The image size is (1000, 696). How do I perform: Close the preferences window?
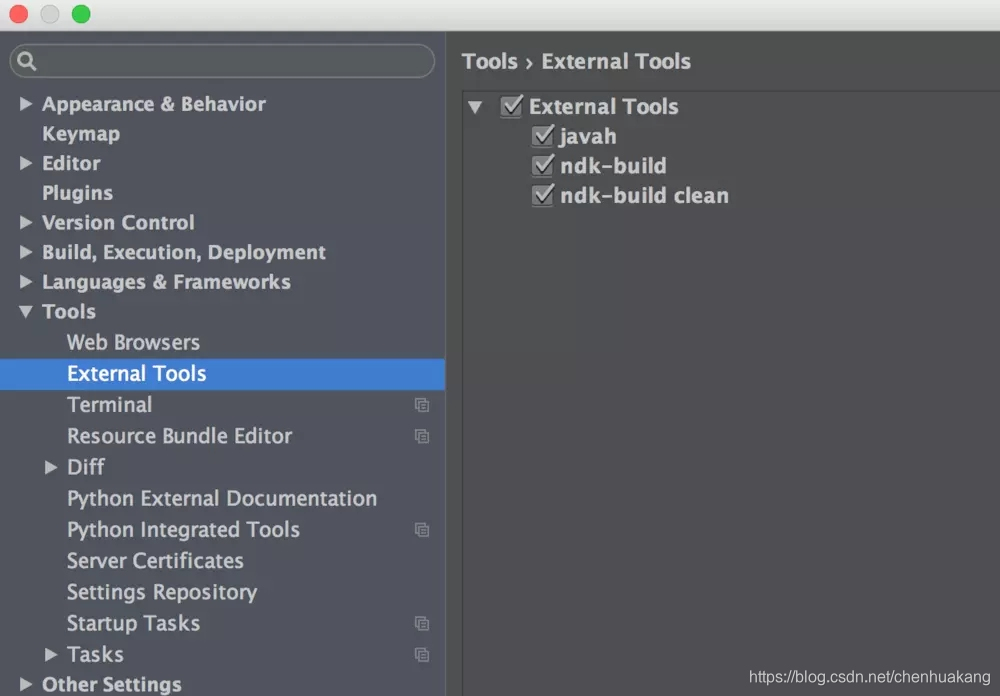pos(18,14)
